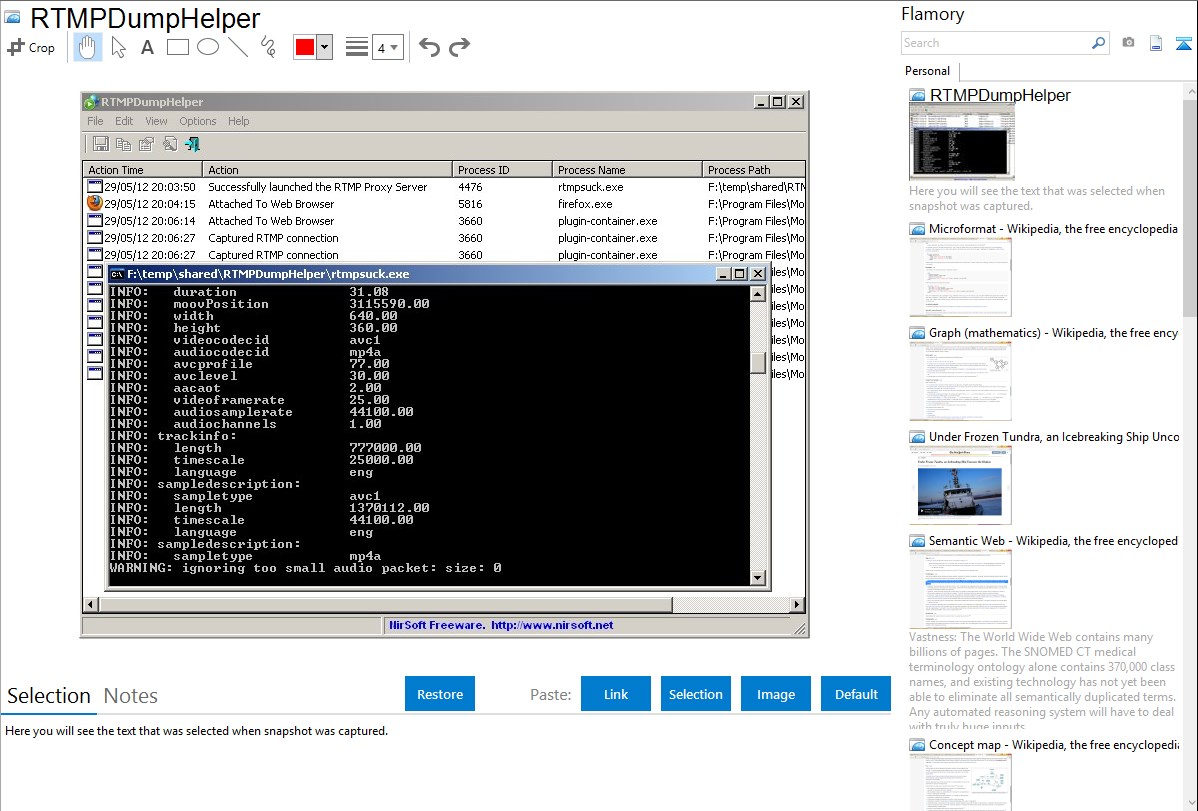Switch to the Selection tab
The height and width of the screenshot is (811, 1198).
click(x=49, y=696)
